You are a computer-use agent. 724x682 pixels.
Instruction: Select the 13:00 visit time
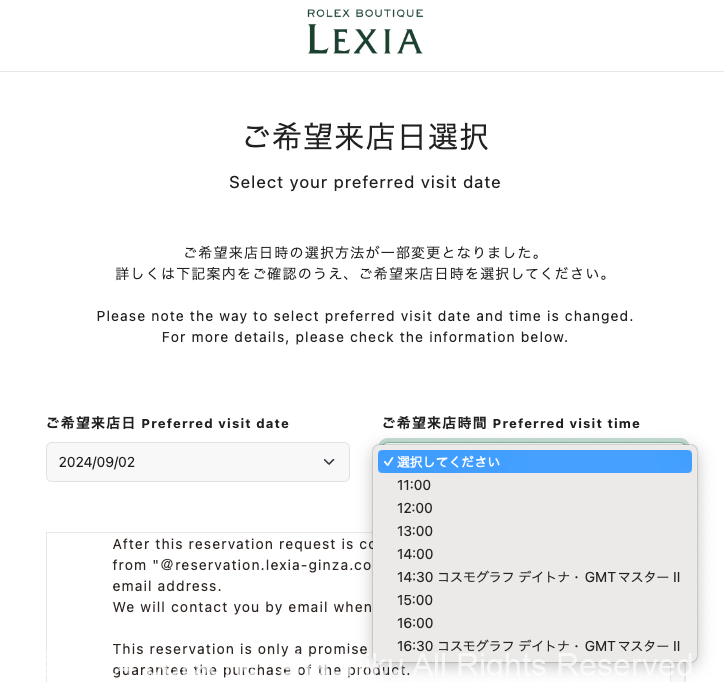click(415, 531)
